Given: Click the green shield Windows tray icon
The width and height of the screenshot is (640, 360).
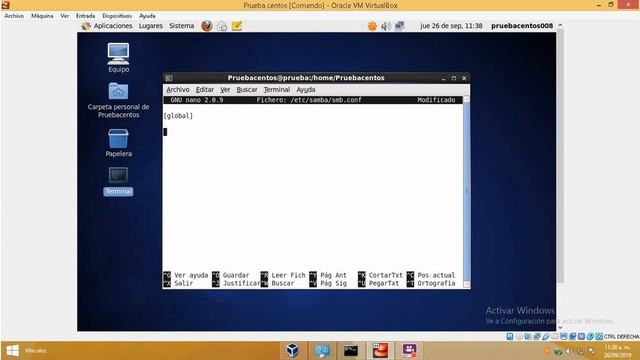Looking at the screenshot, I should pyautogui.click(x=558, y=351).
